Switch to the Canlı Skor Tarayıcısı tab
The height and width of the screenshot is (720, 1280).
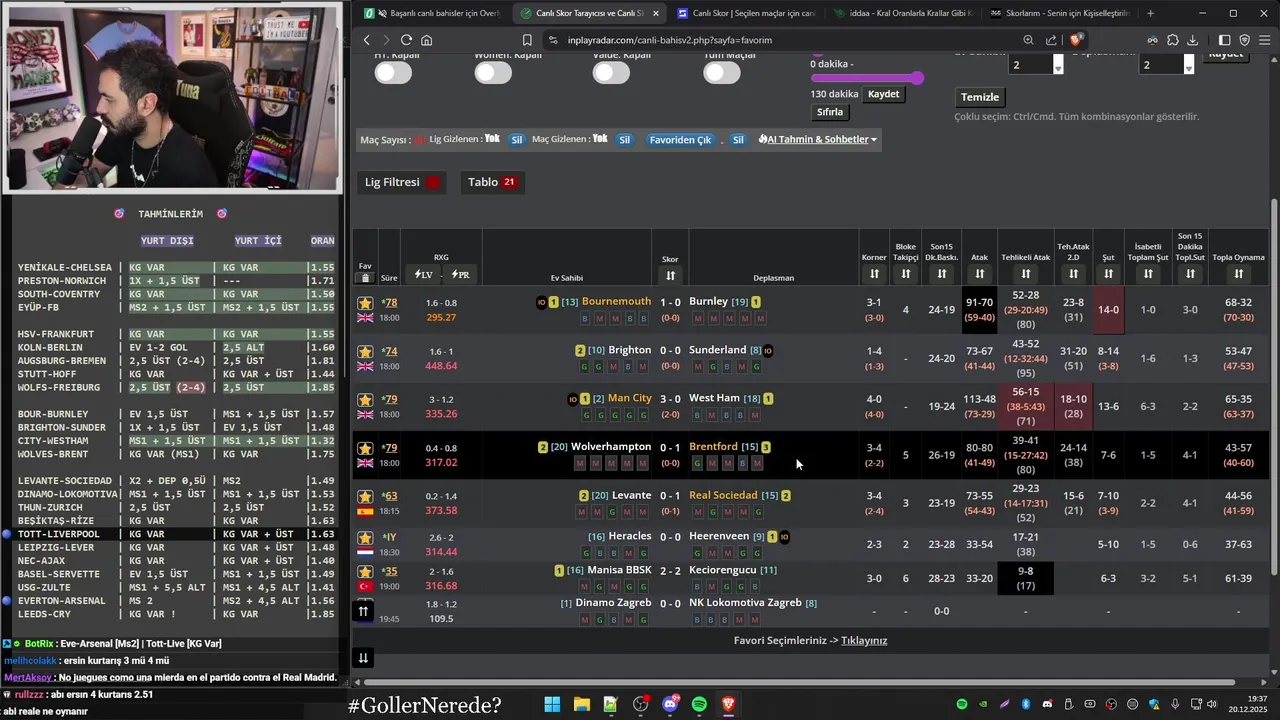(x=589, y=13)
